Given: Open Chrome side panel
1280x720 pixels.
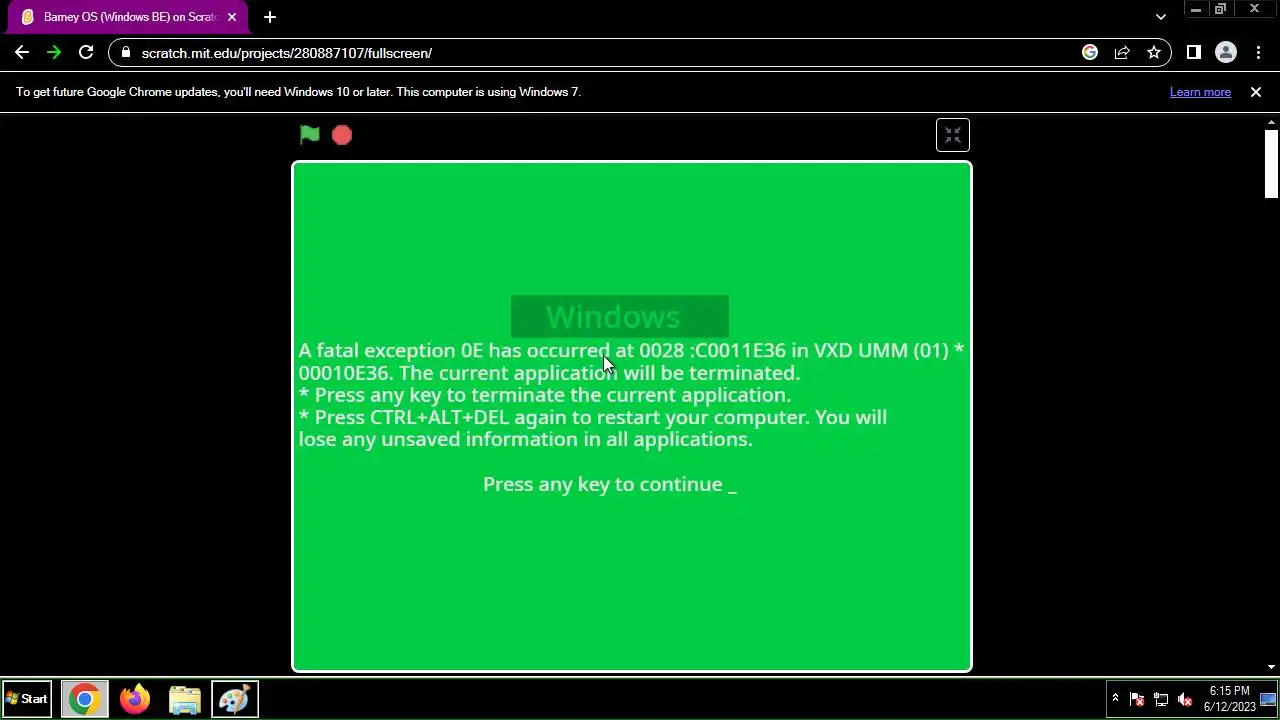Looking at the screenshot, I should click(x=1194, y=53).
